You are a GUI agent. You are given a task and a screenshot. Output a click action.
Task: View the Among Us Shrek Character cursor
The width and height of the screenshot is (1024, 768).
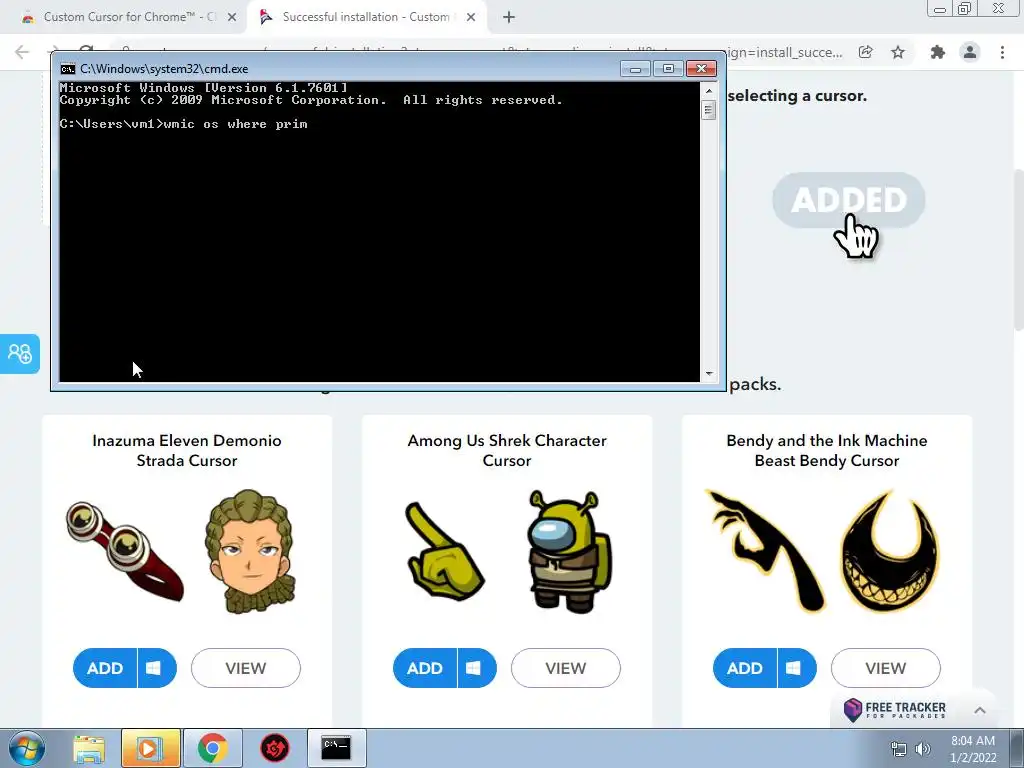pos(566,668)
